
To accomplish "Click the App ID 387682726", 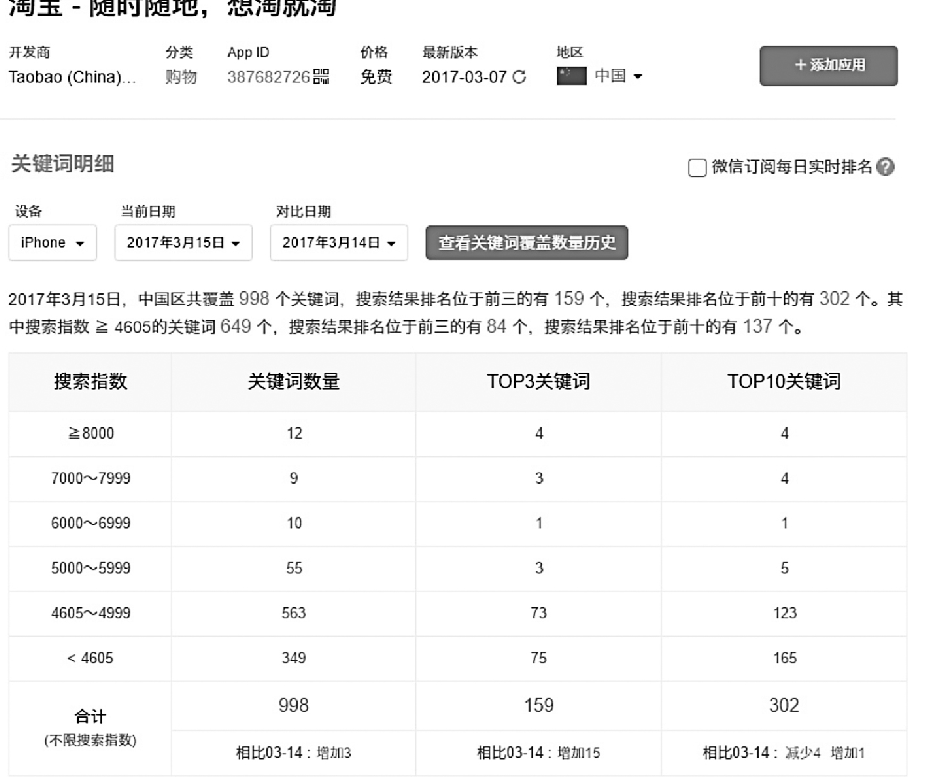I will [x=269, y=77].
